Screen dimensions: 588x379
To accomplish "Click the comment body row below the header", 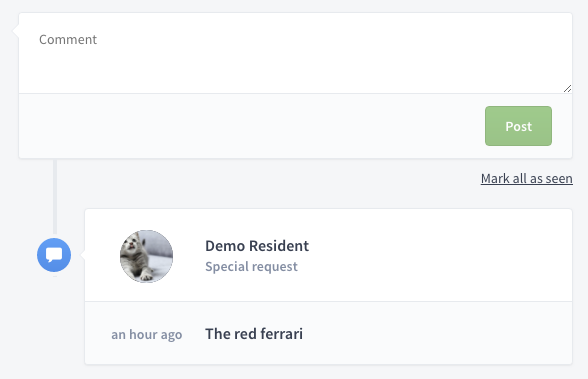I will pos(328,333).
